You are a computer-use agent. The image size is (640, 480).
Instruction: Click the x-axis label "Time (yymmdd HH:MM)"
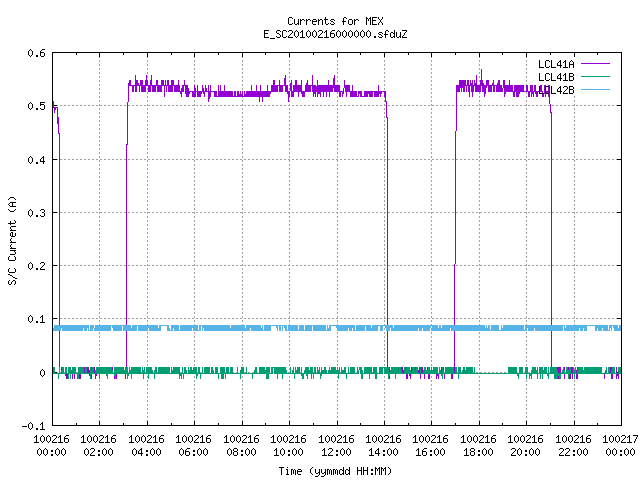[x=335, y=471]
